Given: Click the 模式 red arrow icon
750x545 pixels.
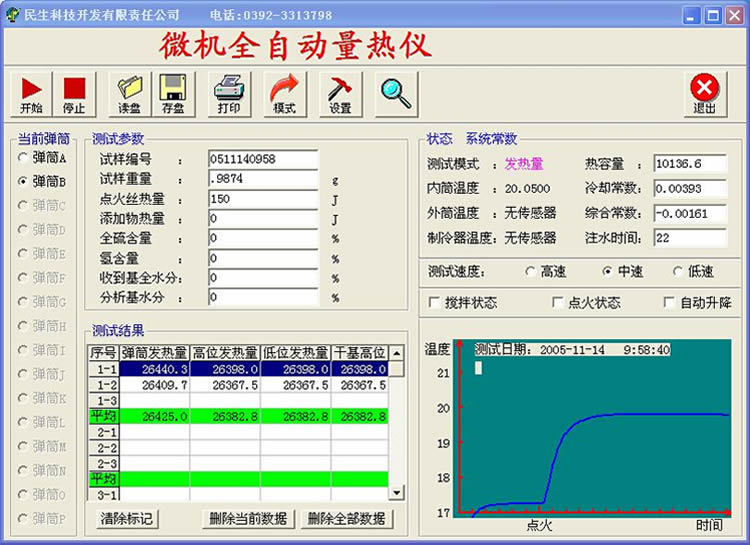Looking at the screenshot, I should (x=285, y=94).
